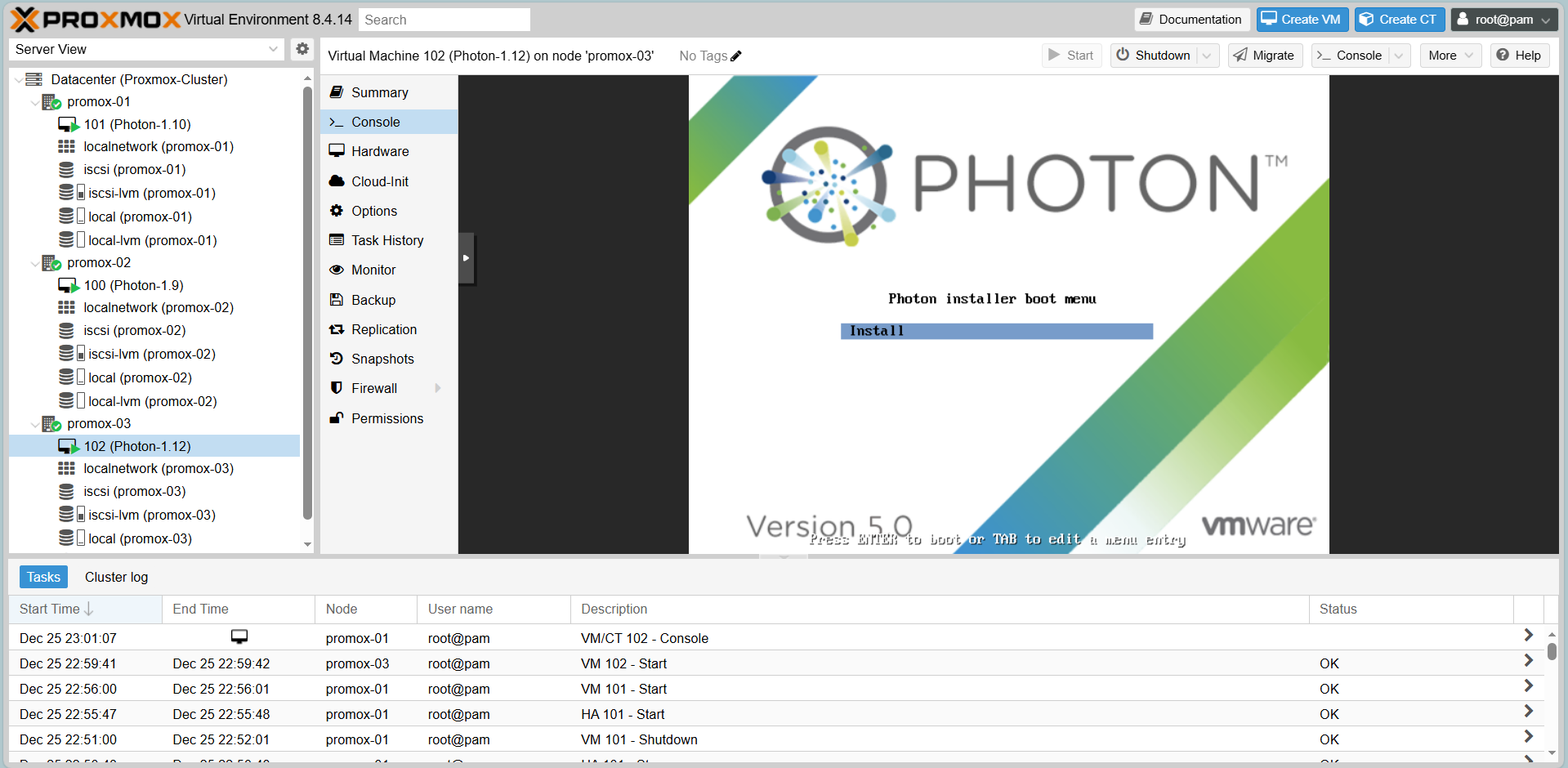Collapse the promox-02 node in the tree
The image size is (1568, 768).
coord(34,262)
